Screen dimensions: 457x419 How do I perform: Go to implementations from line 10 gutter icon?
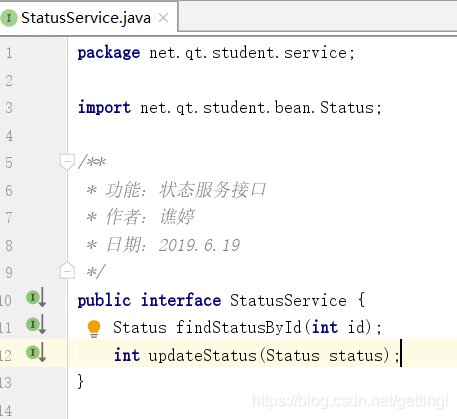coord(36,297)
